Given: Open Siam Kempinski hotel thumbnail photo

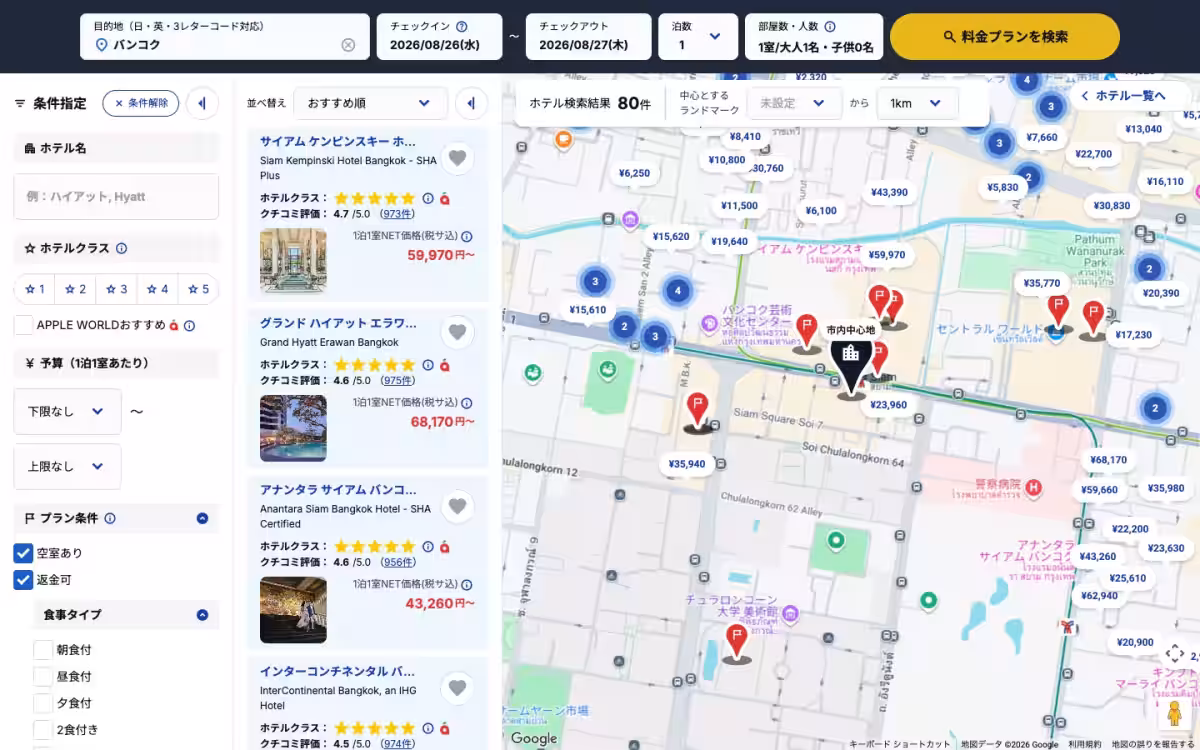Looking at the screenshot, I should (x=293, y=261).
